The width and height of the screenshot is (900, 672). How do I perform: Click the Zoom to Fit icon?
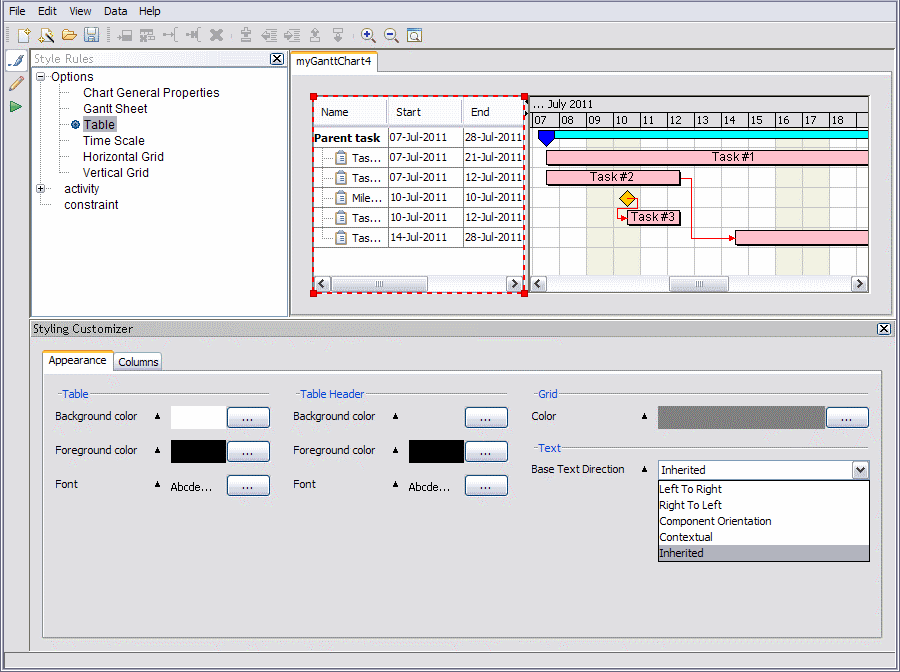pos(414,35)
